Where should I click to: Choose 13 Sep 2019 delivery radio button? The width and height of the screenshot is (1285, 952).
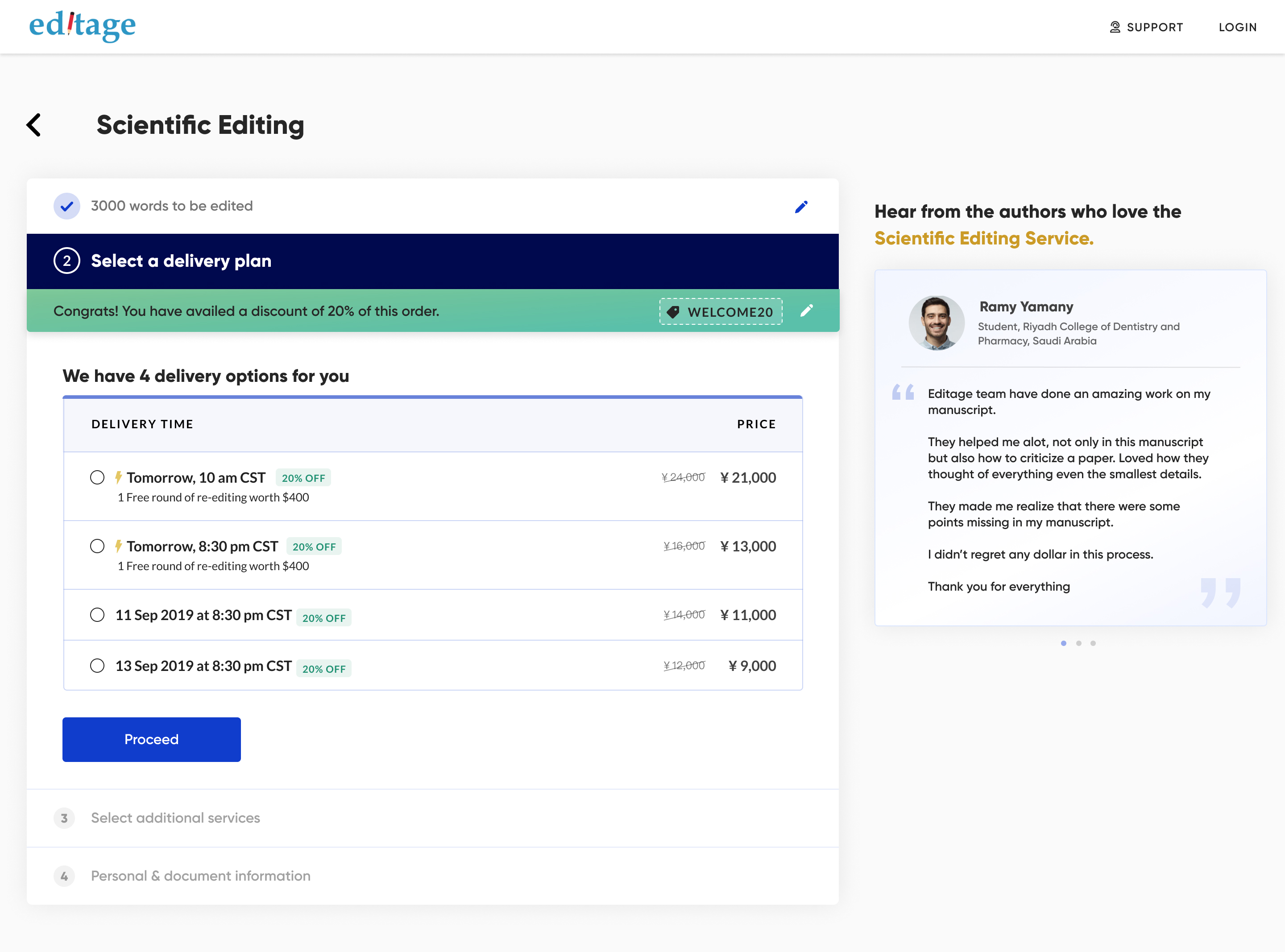tap(97, 666)
